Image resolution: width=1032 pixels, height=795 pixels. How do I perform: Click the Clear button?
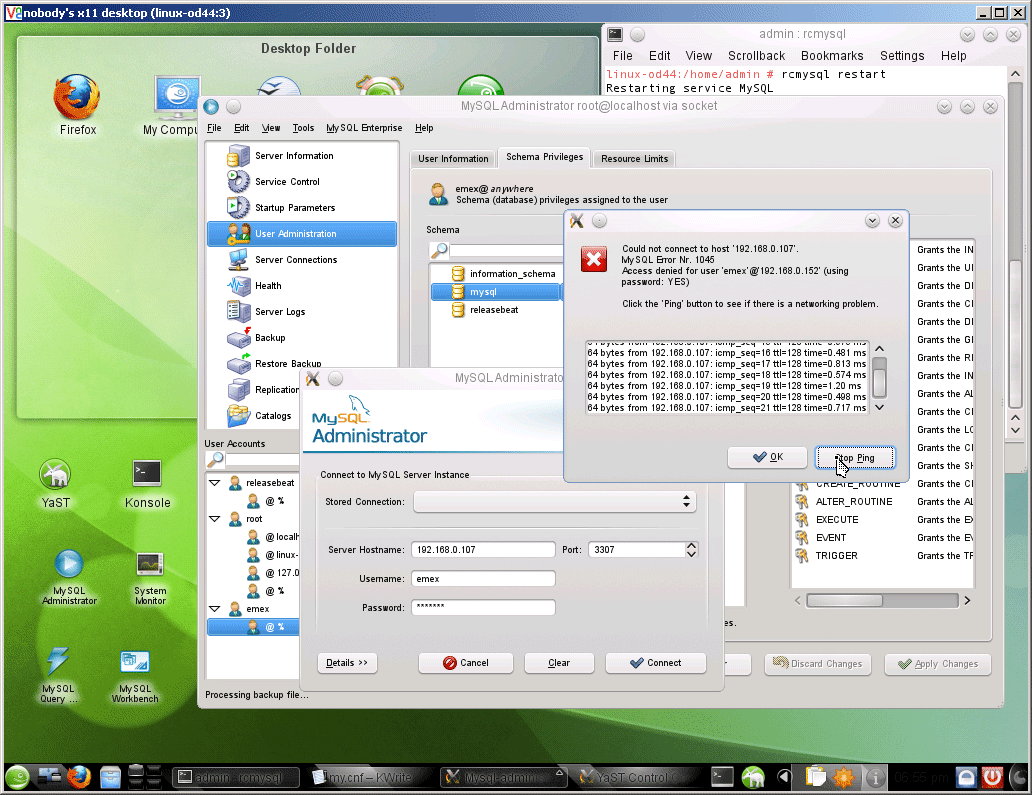(559, 663)
